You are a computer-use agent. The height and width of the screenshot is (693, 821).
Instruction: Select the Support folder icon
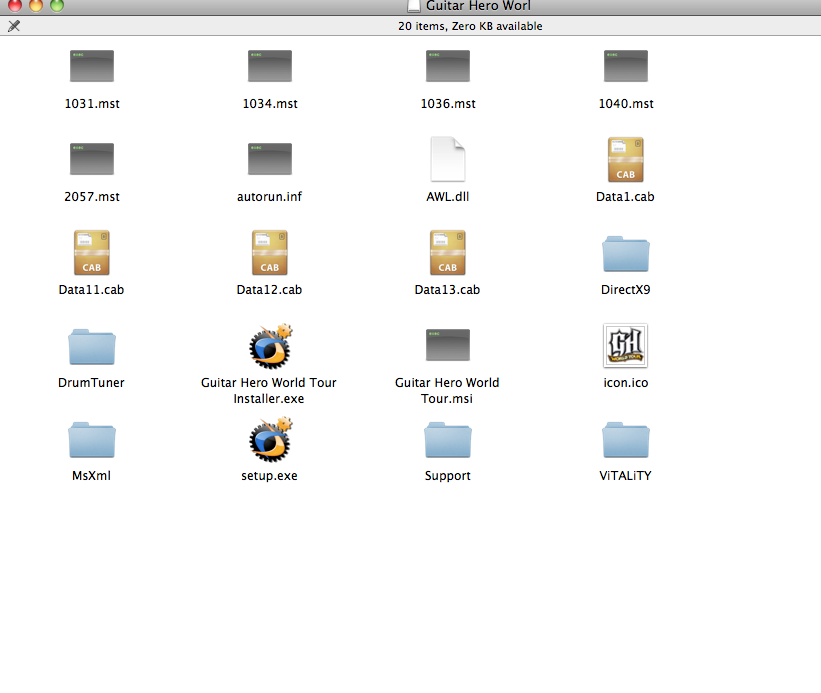point(448,440)
